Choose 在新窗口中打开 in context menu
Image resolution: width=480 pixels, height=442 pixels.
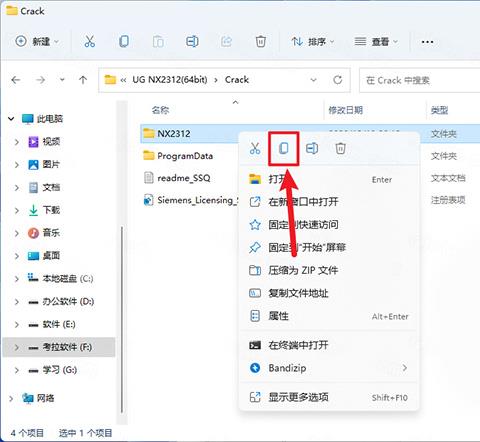pyautogui.click(x=328, y=201)
